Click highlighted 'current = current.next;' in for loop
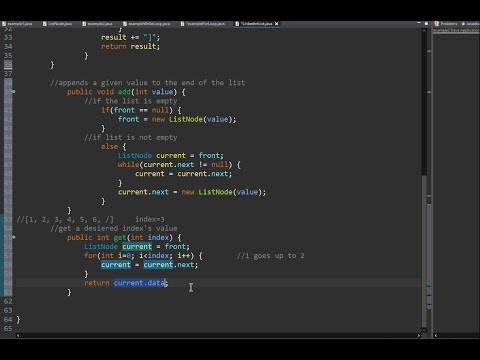The height and width of the screenshot is (360, 480). pyautogui.click(x=149, y=265)
